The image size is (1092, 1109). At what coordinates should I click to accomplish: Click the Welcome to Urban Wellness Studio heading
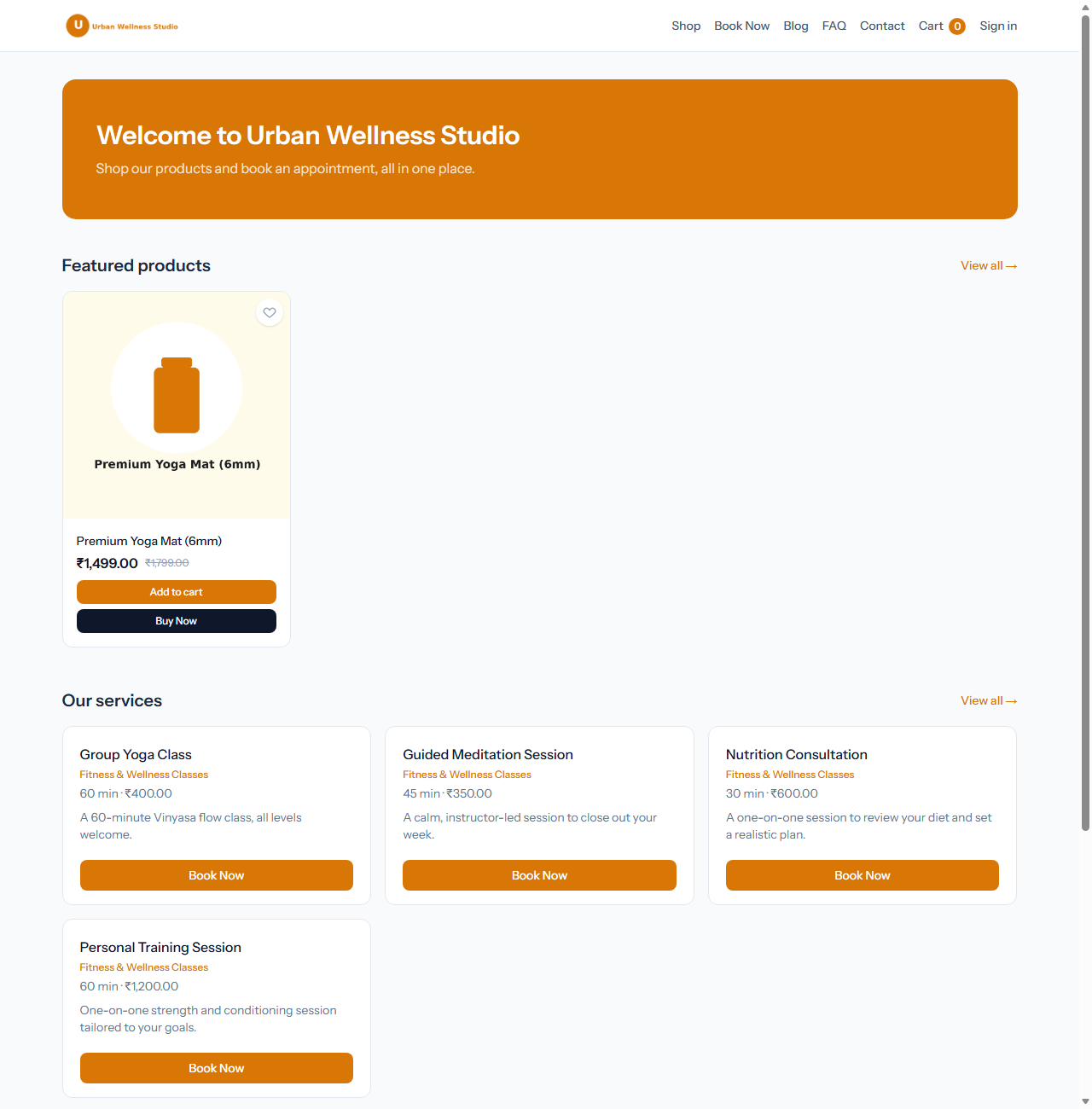click(x=308, y=135)
